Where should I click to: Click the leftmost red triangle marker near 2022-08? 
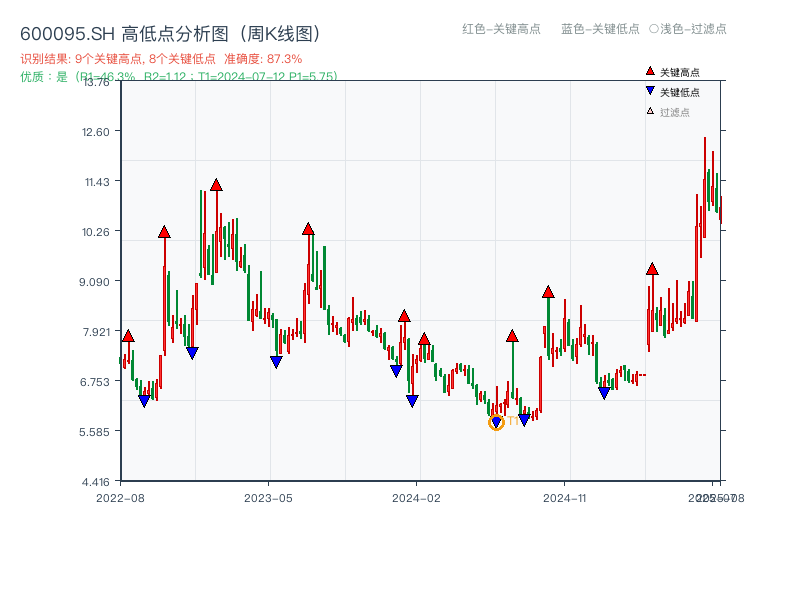[128, 336]
